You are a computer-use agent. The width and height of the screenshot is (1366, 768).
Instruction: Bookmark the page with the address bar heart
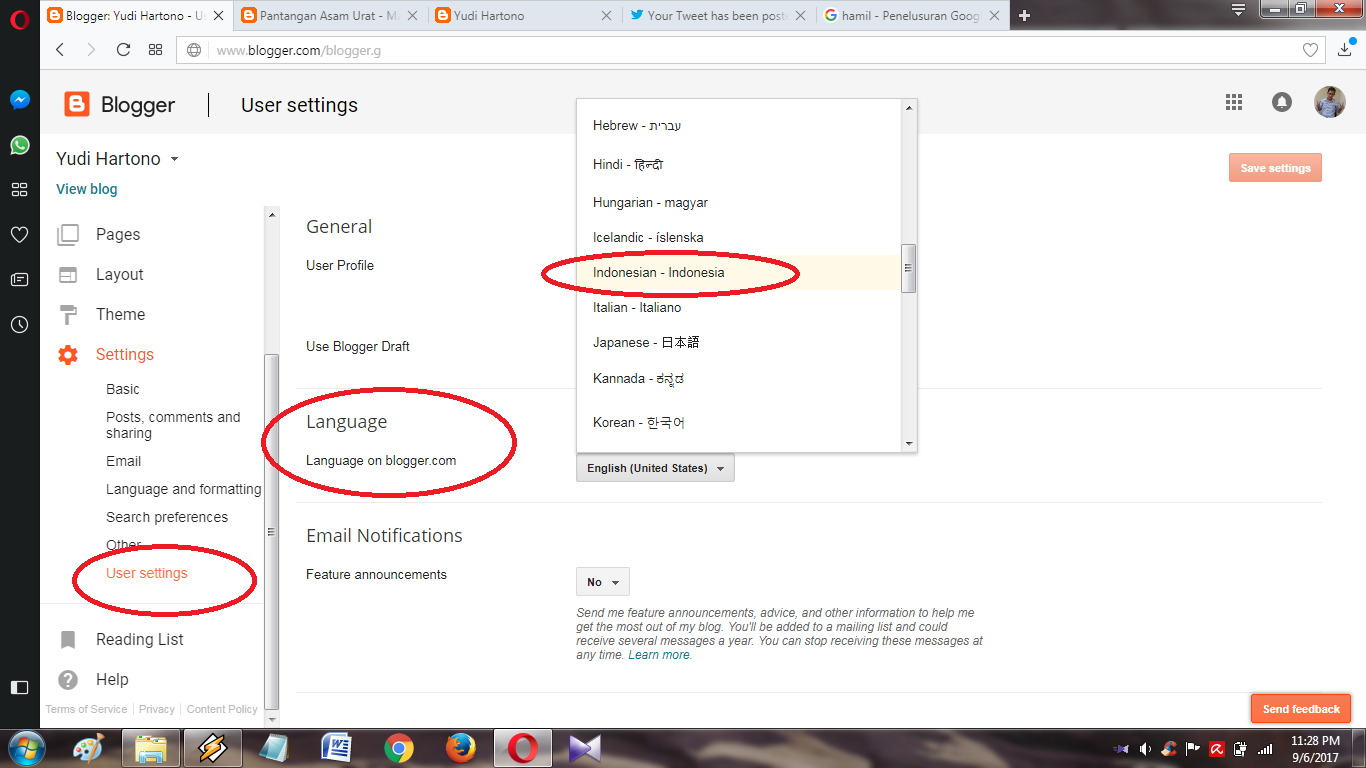[1310, 50]
